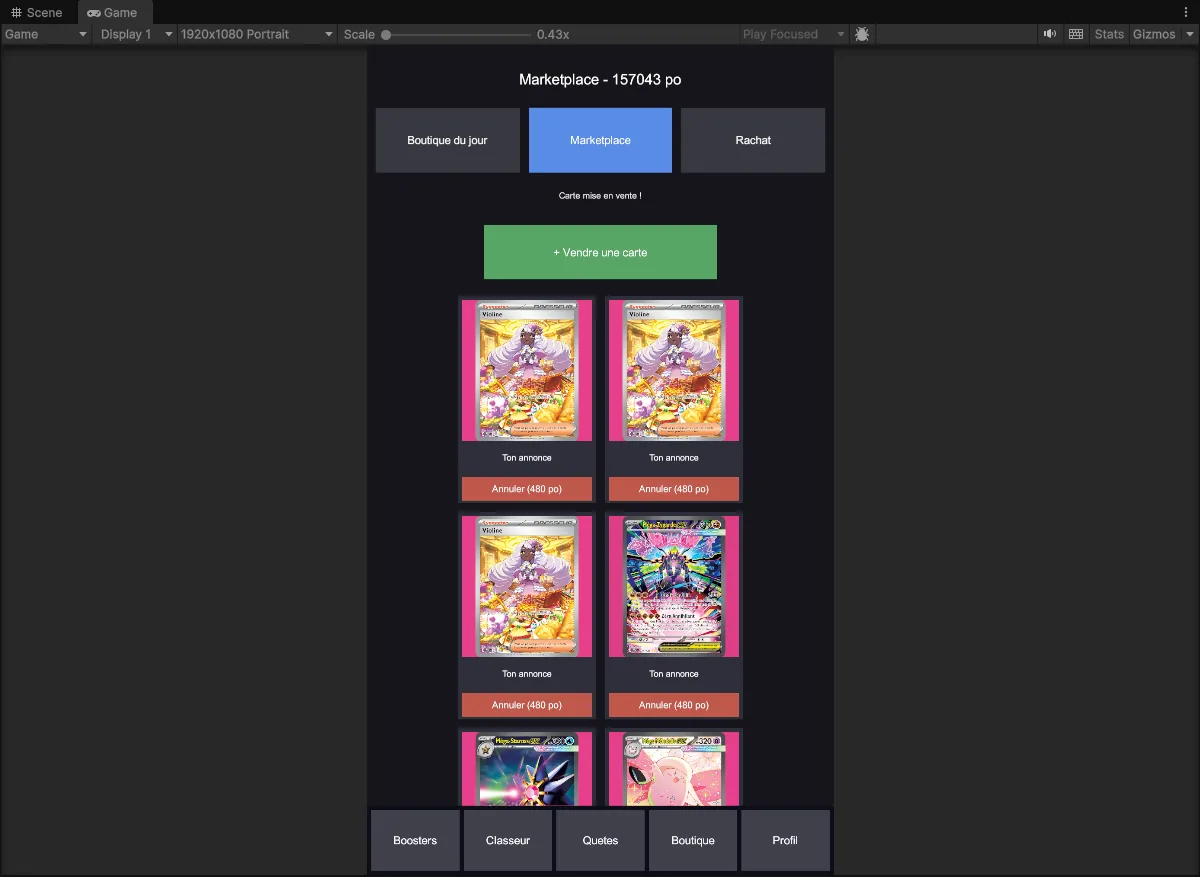Viewport: 1200px width, 877px height.
Task: Toggle the Stats overlay
Action: 1109,34
